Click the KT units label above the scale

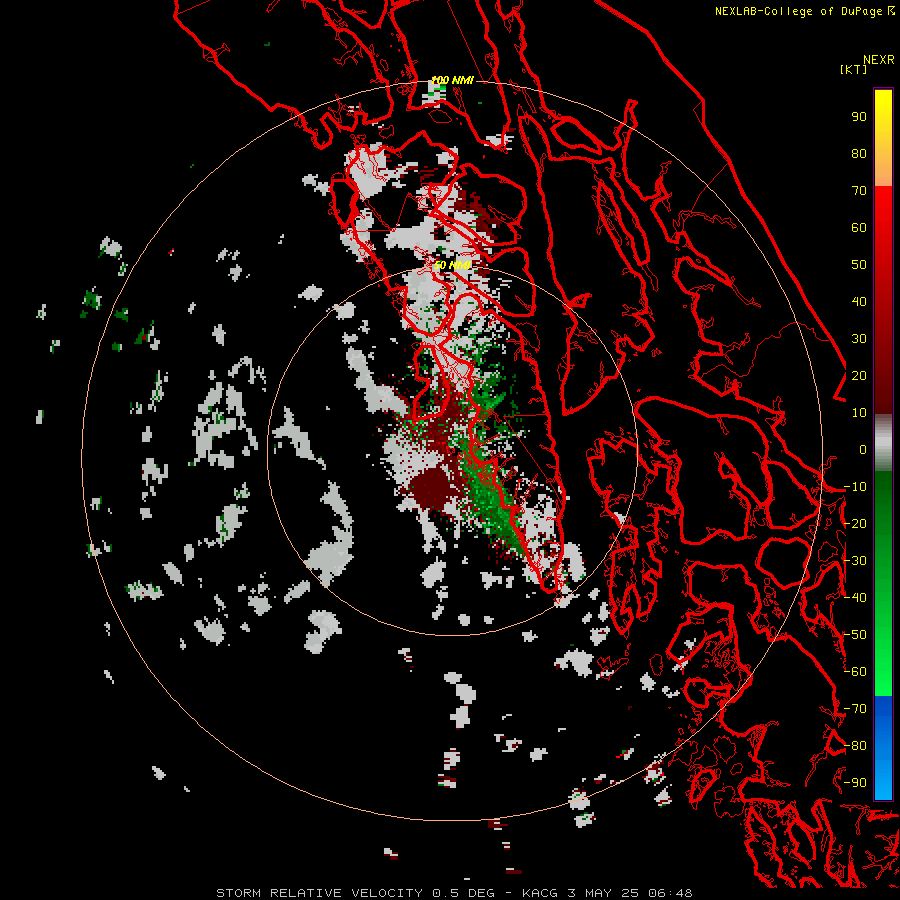click(854, 69)
